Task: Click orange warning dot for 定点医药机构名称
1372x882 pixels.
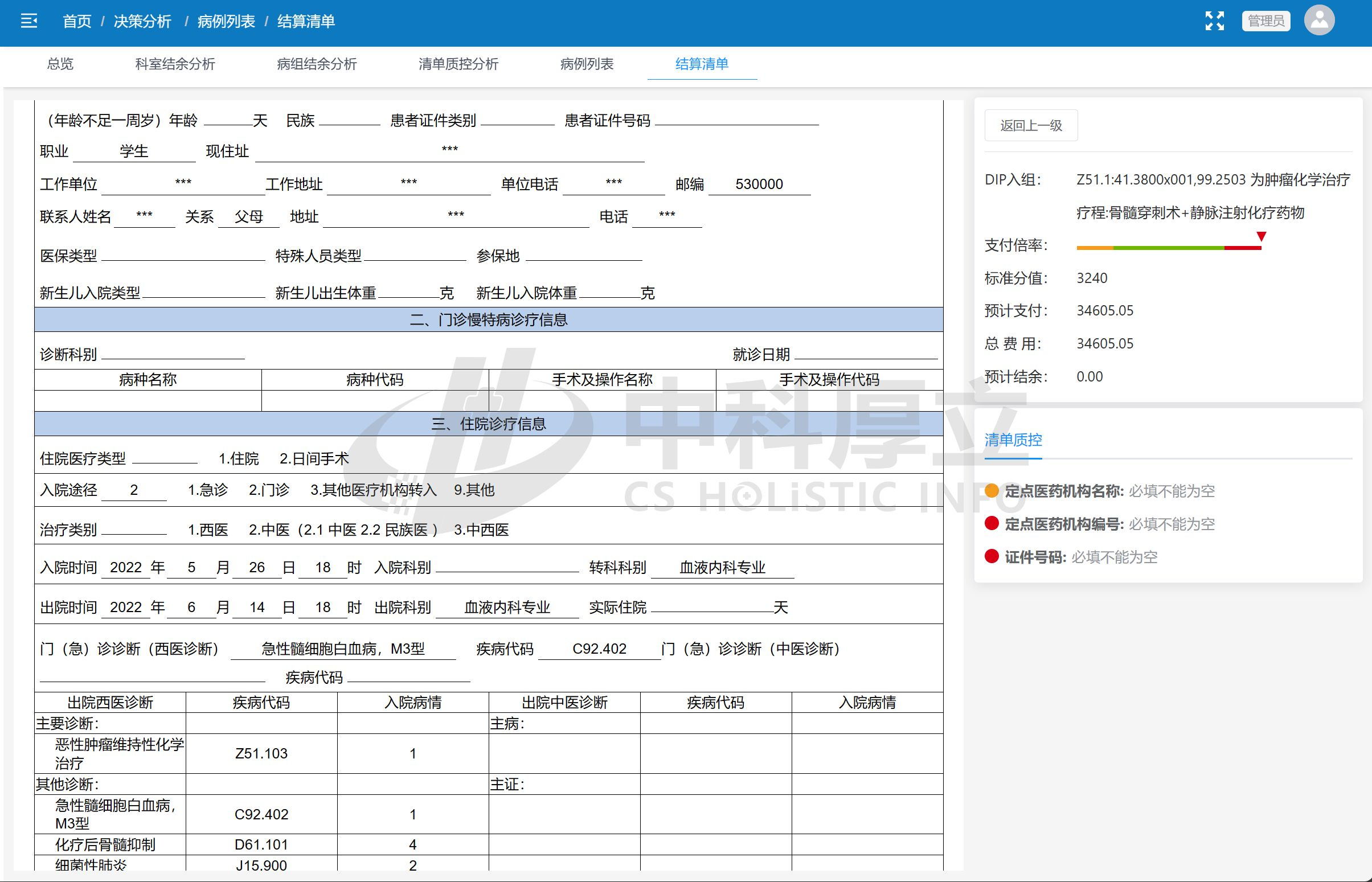Action: coord(992,491)
